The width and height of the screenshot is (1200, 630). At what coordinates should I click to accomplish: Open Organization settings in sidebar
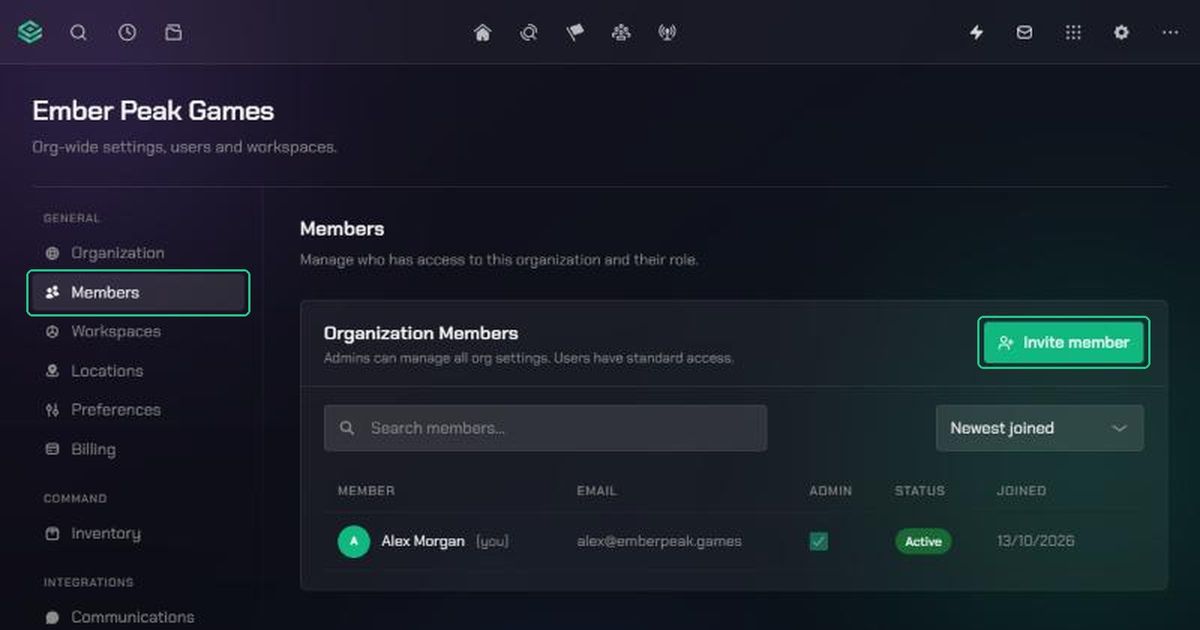(x=138, y=253)
